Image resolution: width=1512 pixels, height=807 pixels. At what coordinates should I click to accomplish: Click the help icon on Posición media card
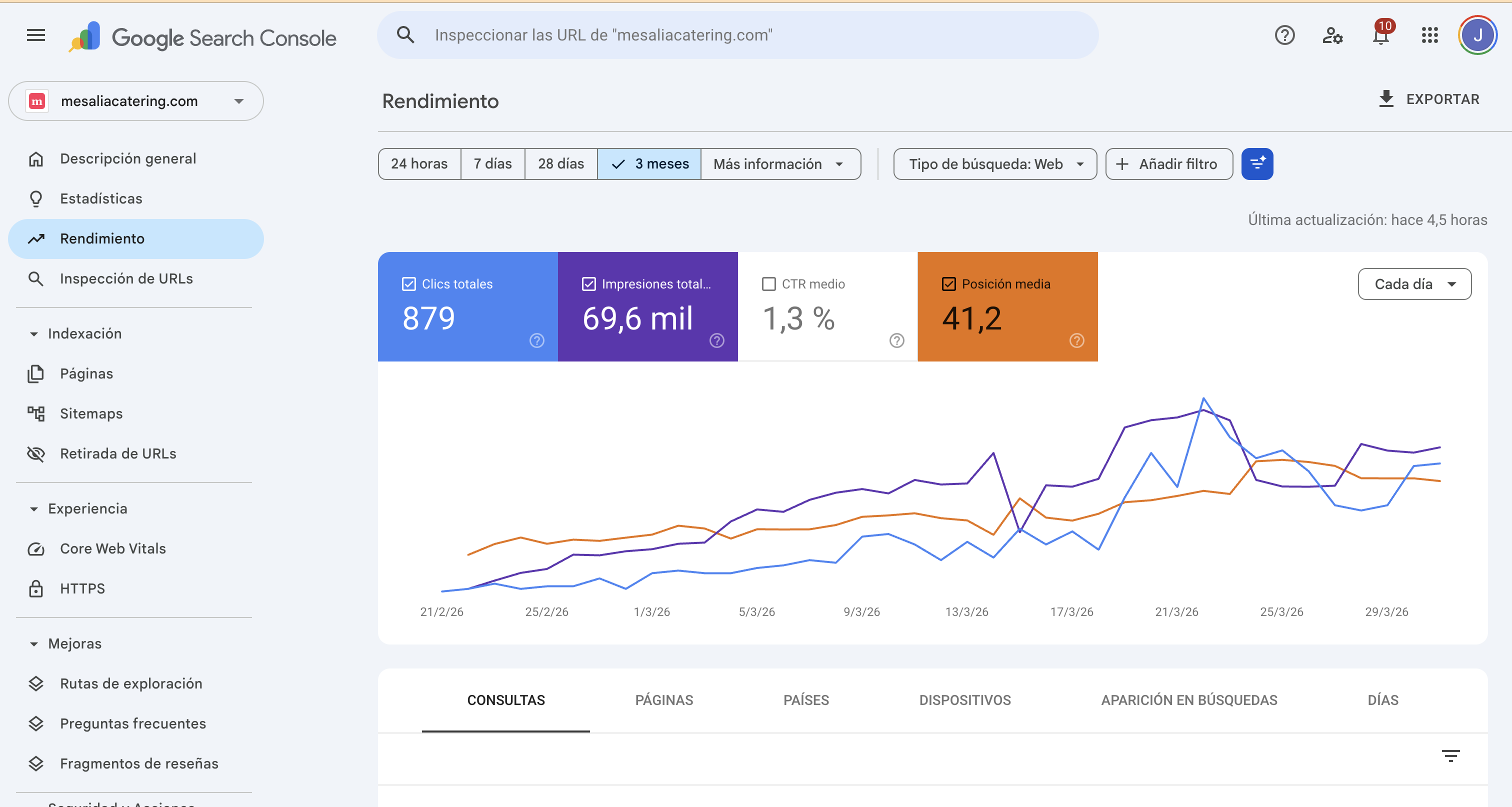point(1076,340)
